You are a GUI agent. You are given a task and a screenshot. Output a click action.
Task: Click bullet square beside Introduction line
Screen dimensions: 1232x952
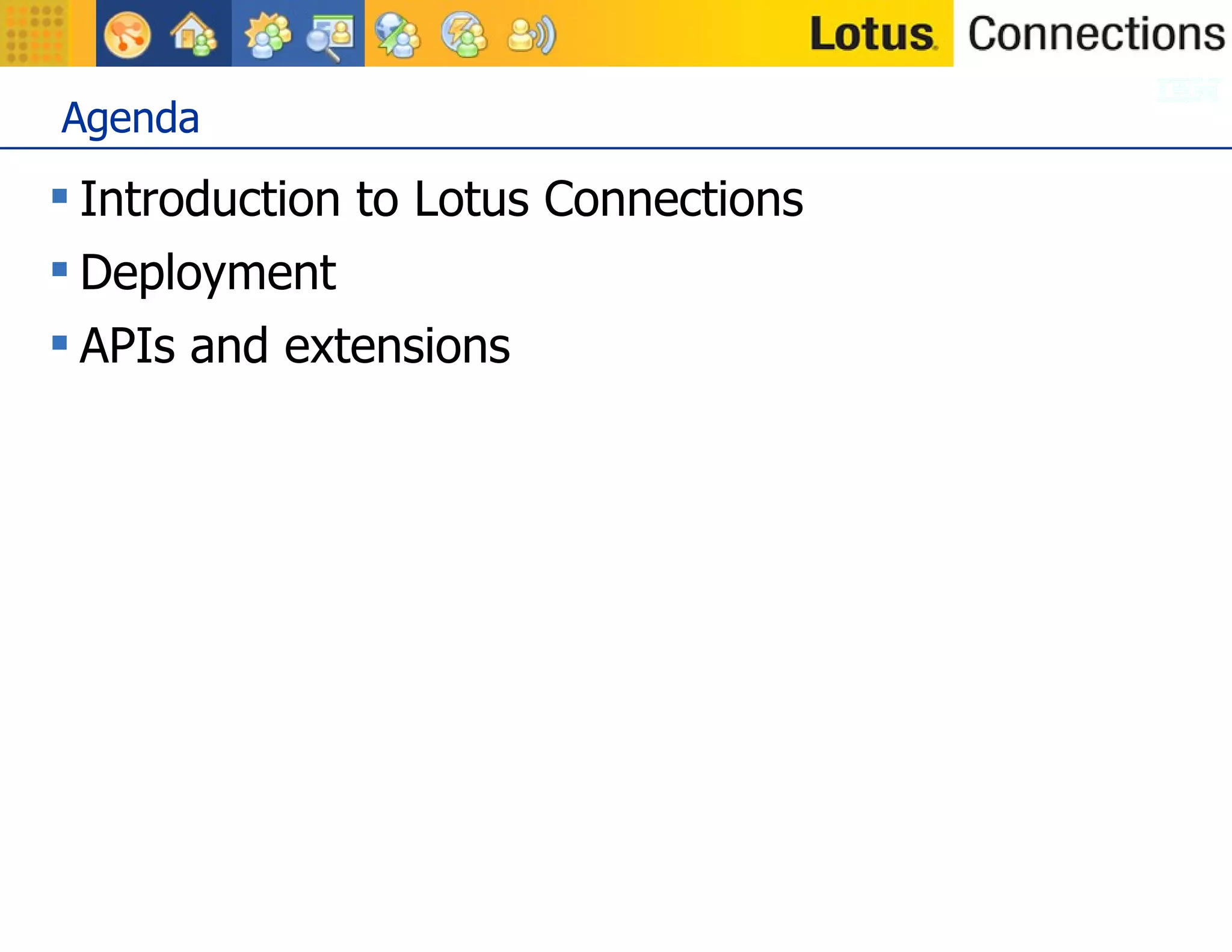[60, 196]
